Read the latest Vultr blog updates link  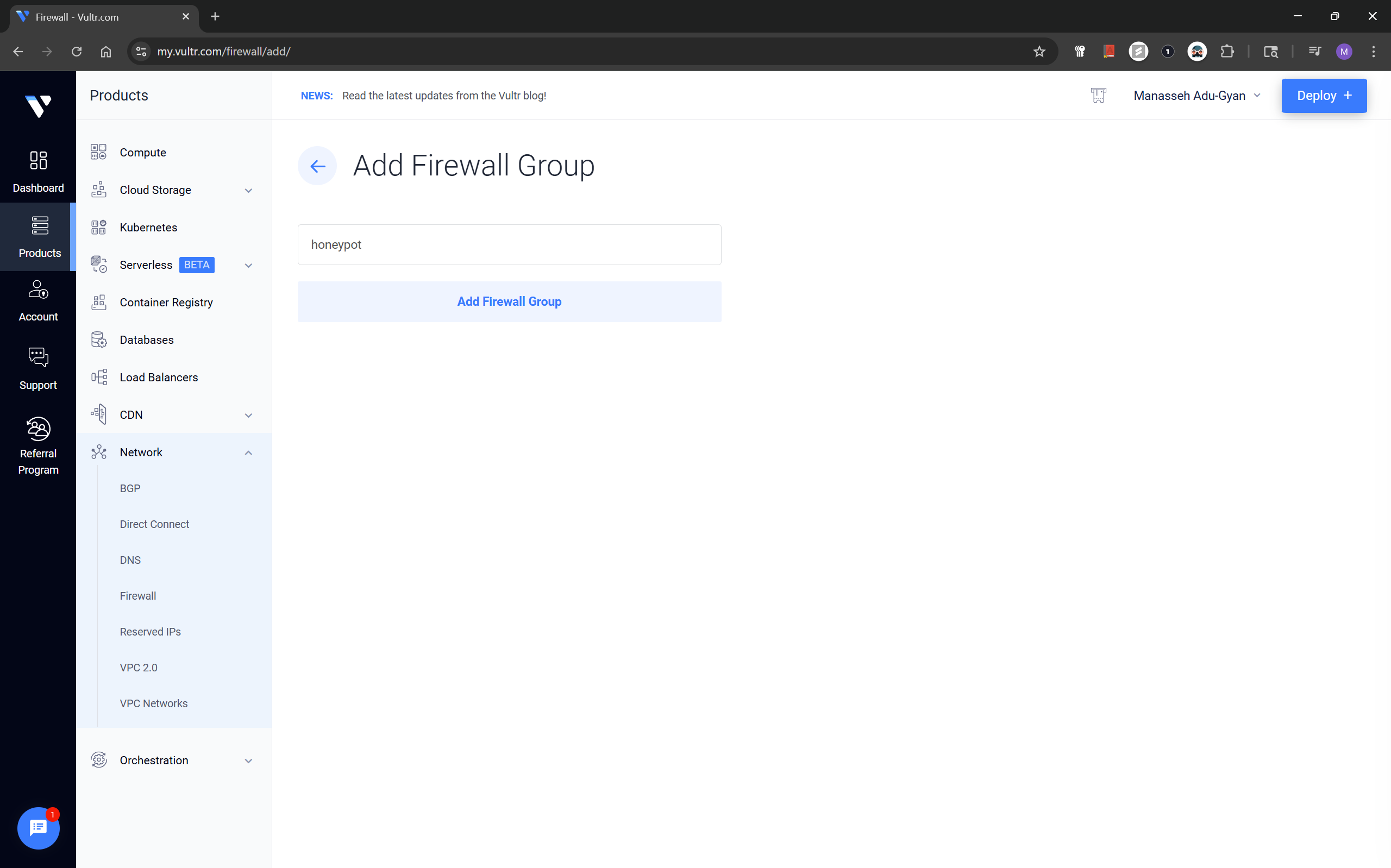[444, 96]
